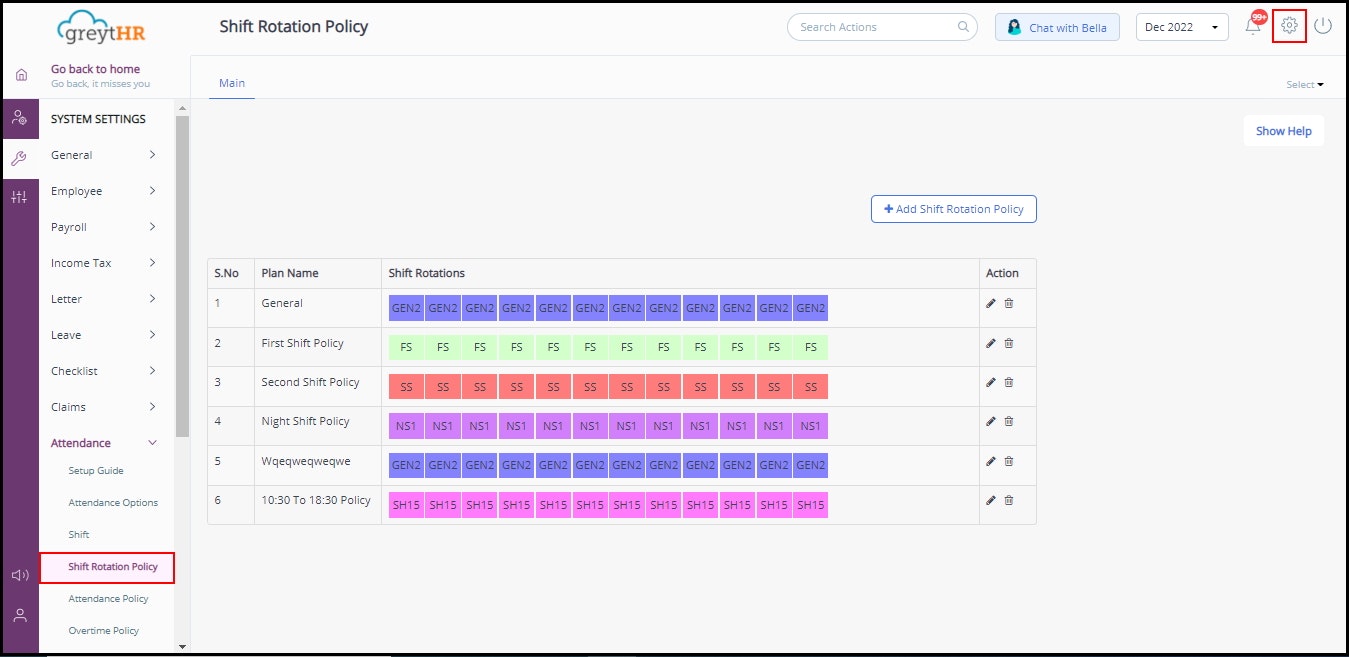Expand the Claims settings menu

pyautogui.click(x=104, y=407)
